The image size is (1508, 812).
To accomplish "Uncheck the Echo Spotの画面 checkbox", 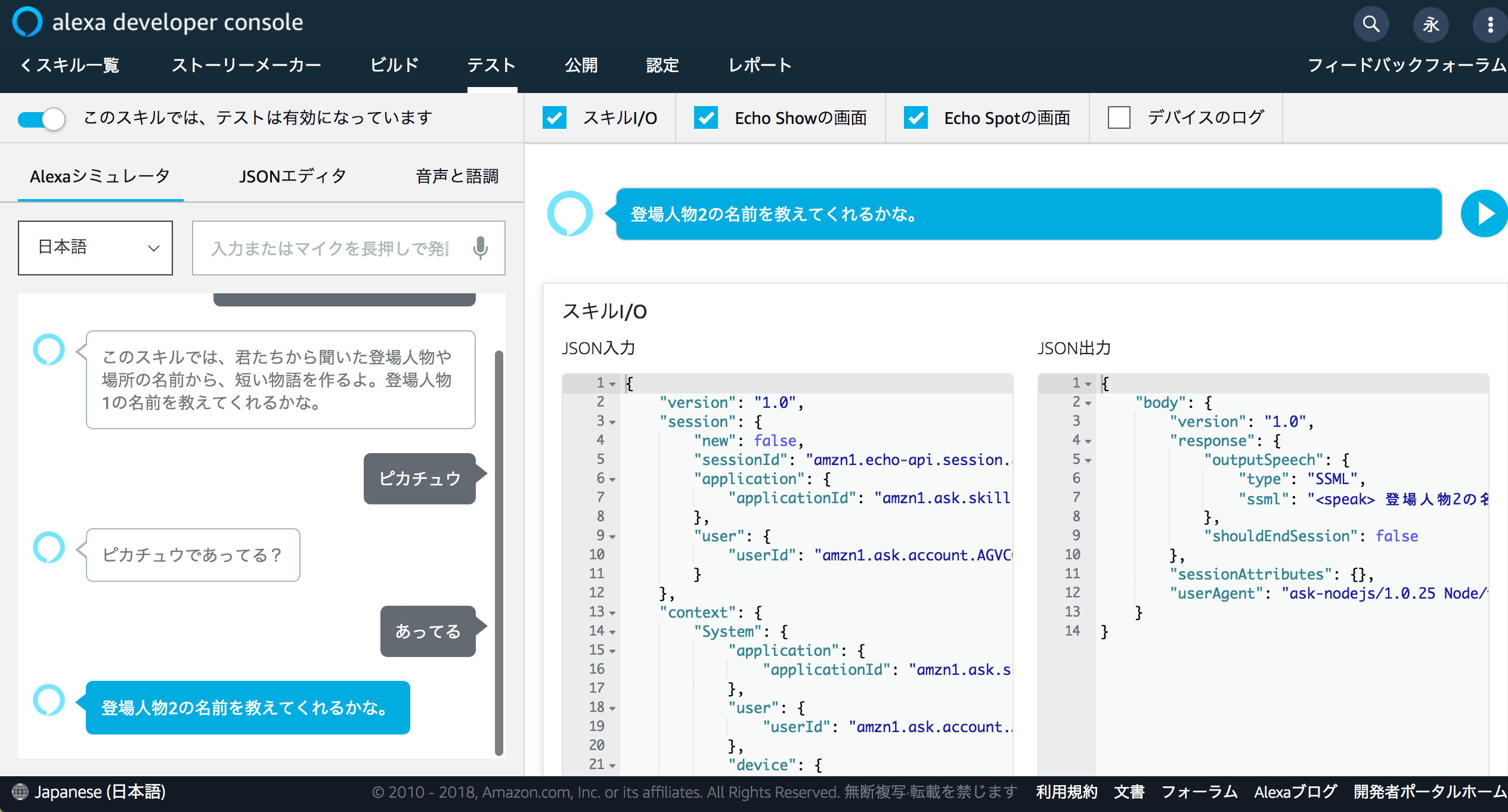I will (916, 117).
